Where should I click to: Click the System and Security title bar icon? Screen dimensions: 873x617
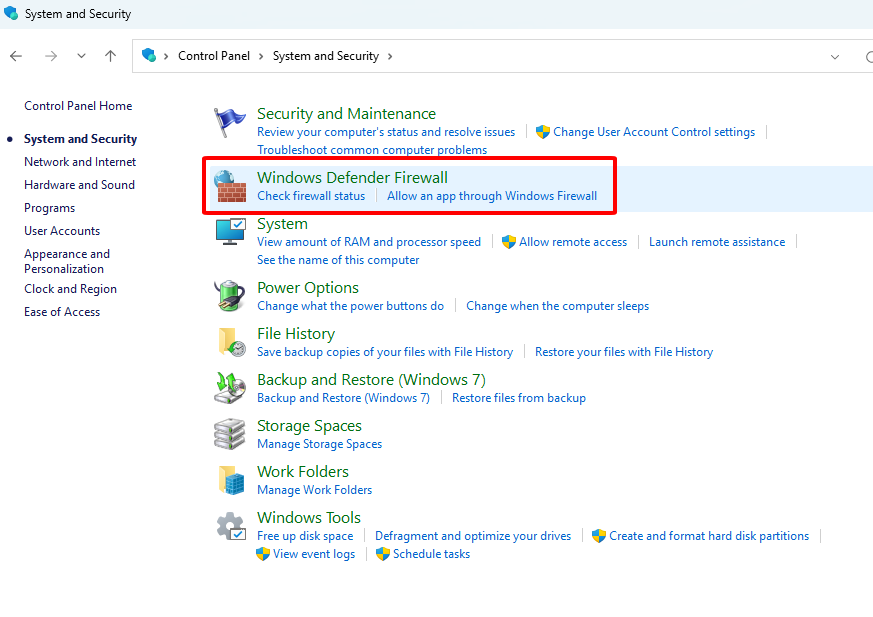tap(11, 13)
